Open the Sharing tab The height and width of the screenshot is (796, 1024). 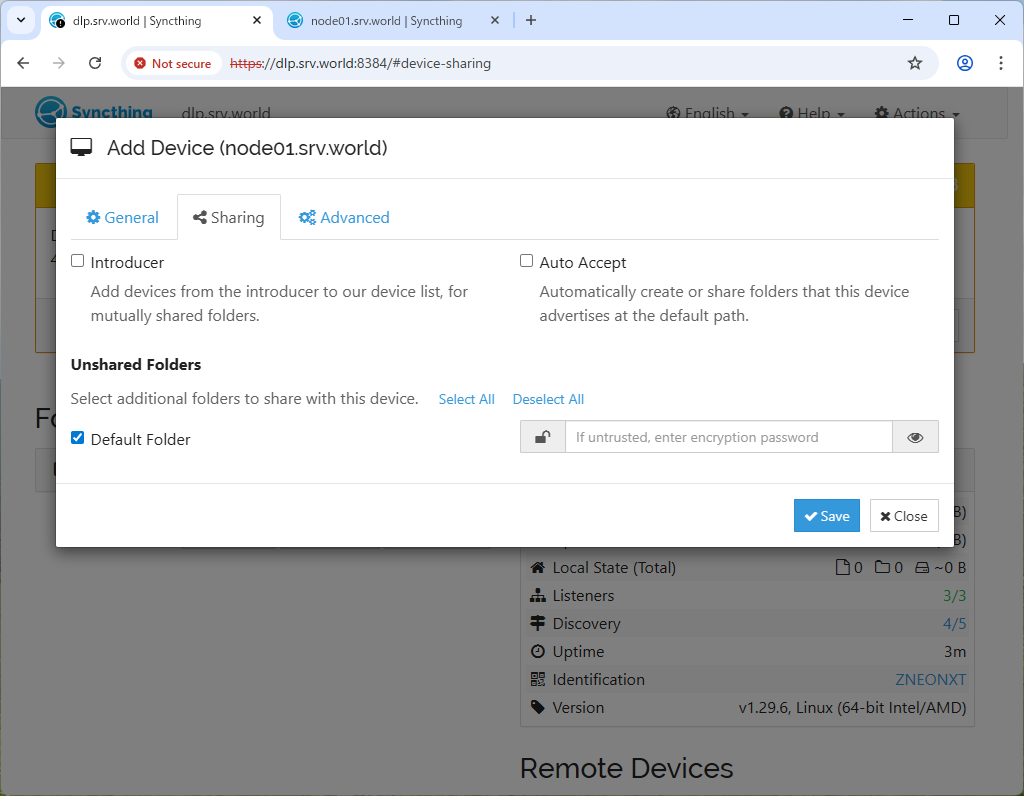229,217
